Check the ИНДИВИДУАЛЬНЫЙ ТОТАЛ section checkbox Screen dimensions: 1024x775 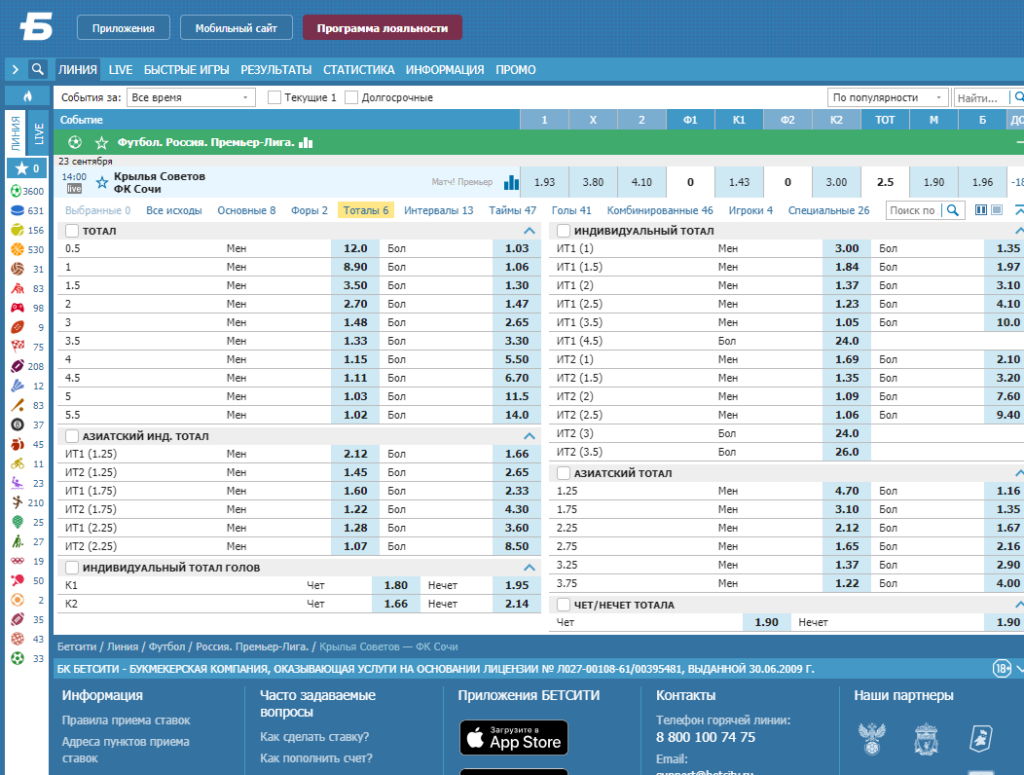pyautogui.click(x=564, y=230)
